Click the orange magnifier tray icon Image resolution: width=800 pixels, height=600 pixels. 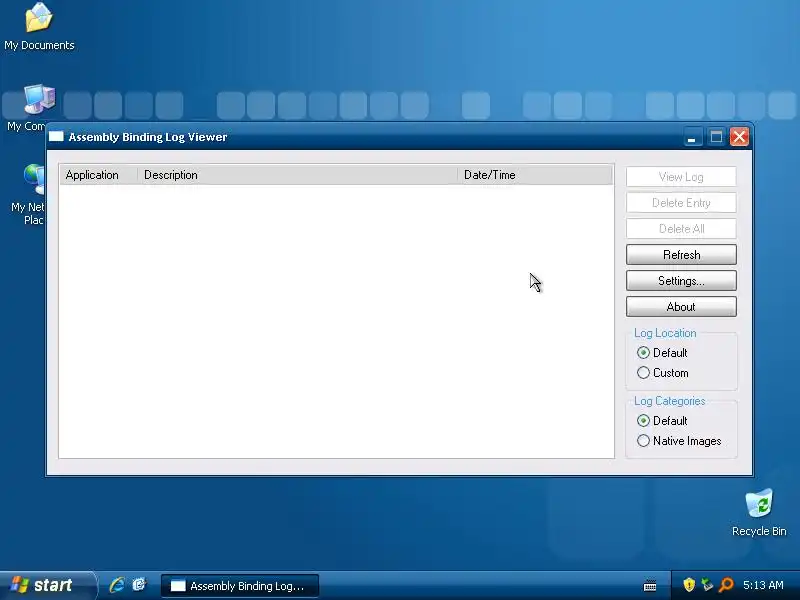click(x=726, y=585)
